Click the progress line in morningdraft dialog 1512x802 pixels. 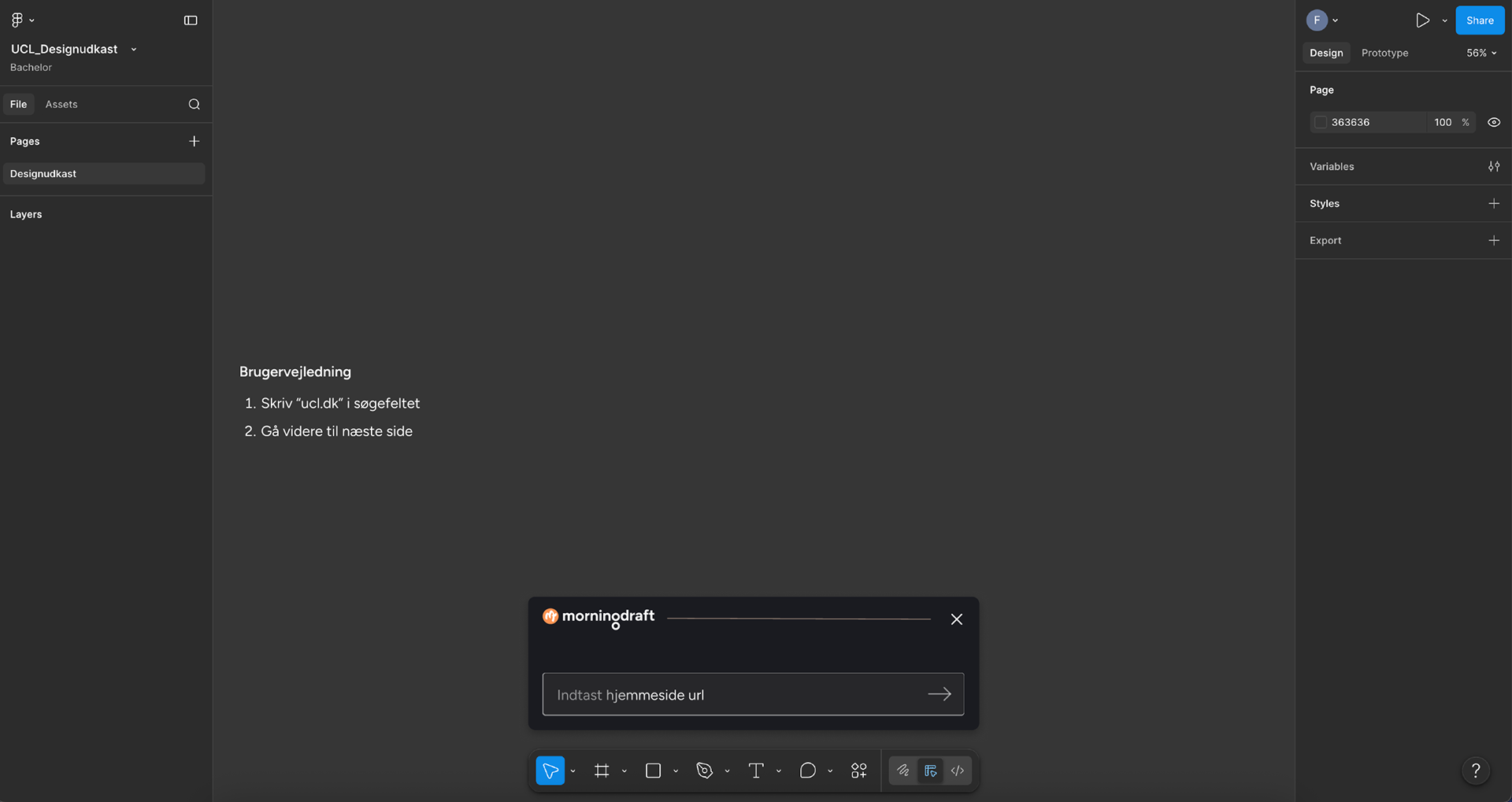click(799, 619)
